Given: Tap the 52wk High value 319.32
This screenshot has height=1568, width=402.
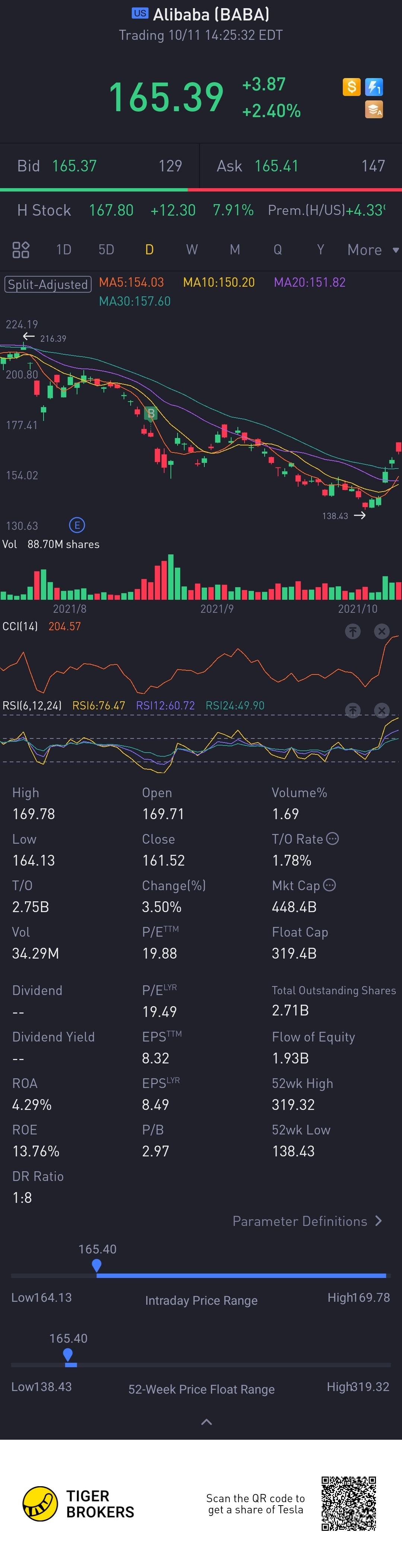Looking at the screenshot, I should click(293, 1105).
